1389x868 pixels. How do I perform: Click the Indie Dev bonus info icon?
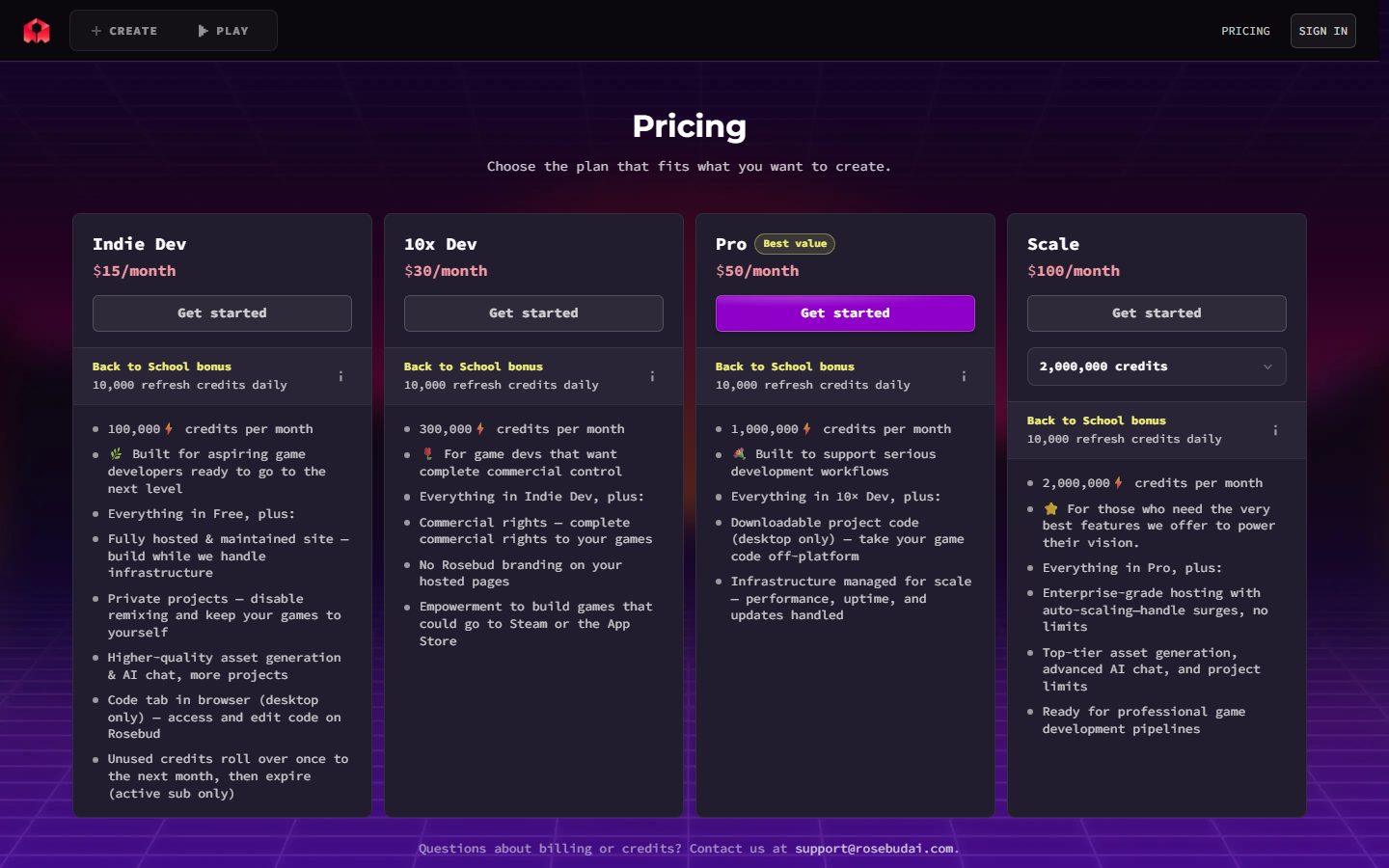[x=340, y=376]
